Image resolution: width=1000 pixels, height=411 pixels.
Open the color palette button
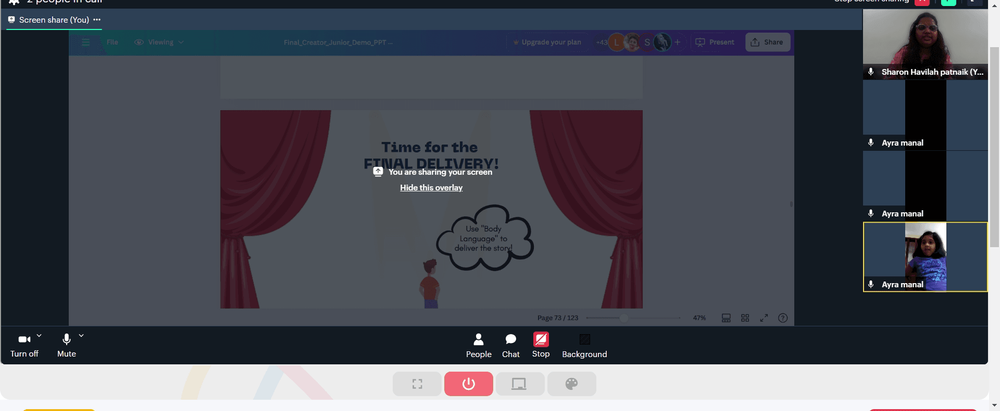click(x=571, y=384)
